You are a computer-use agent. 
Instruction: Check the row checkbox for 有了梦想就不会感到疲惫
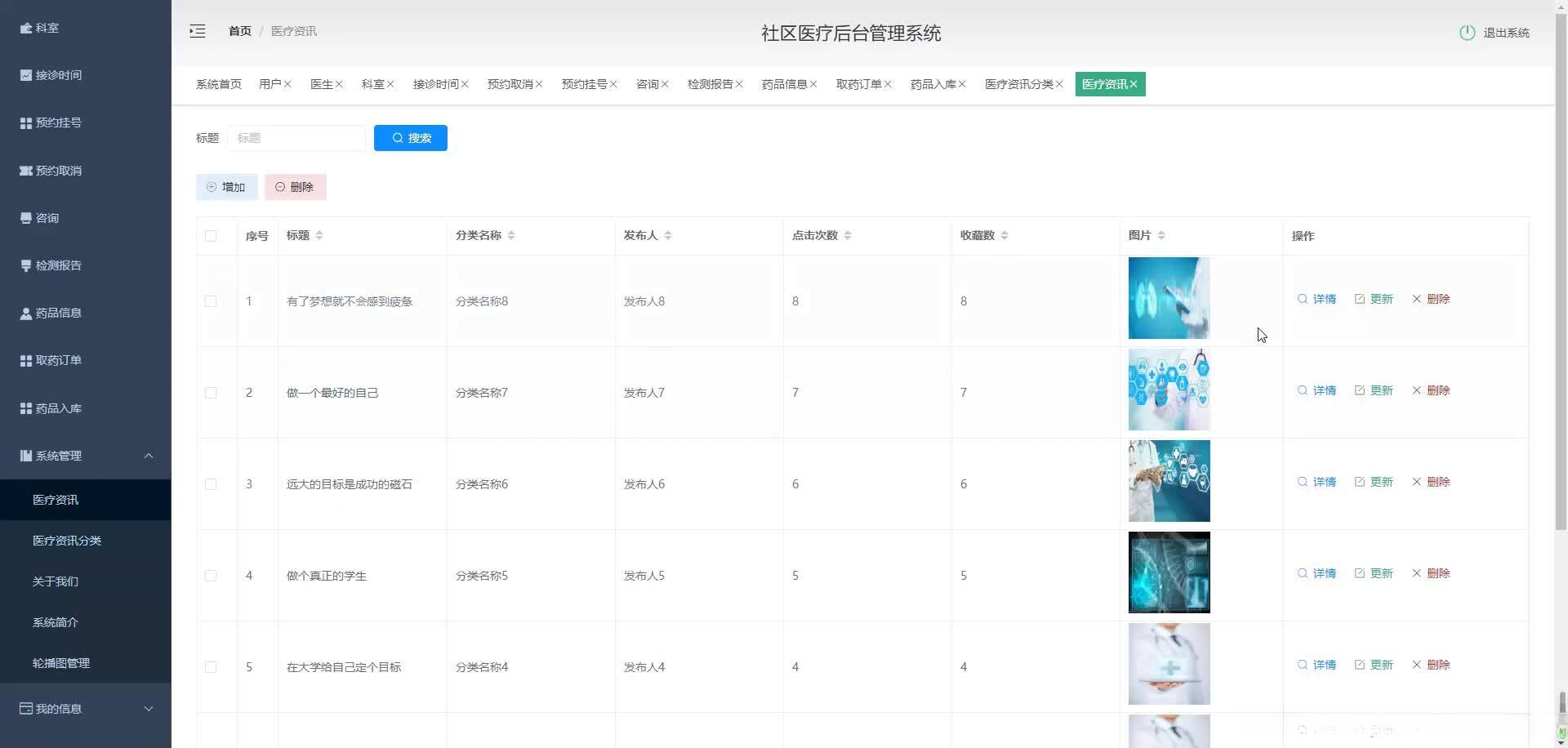[x=211, y=301]
